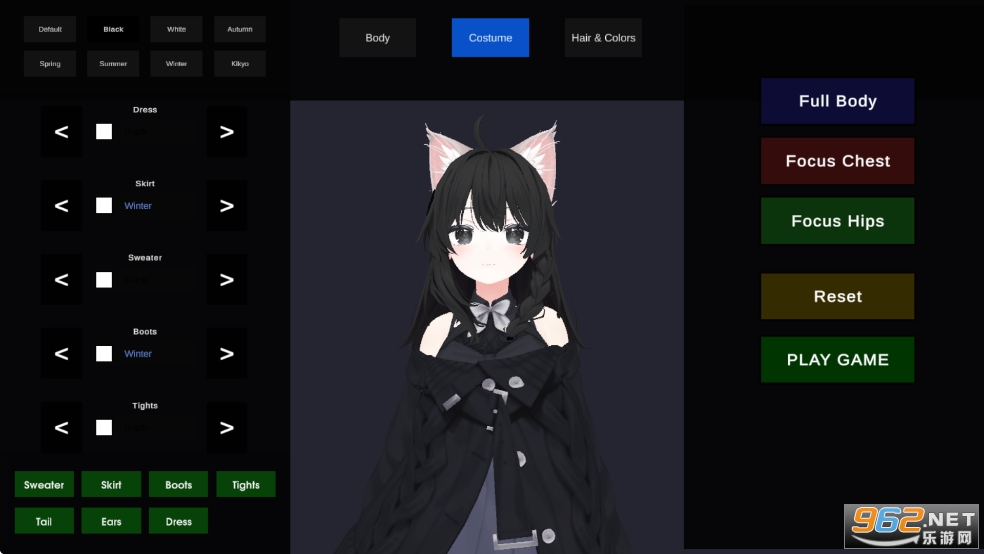Image resolution: width=984 pixels, height=554 pixels.
Task: Click the previous arrow for Sweater
Action: click(x=61, y=280)
